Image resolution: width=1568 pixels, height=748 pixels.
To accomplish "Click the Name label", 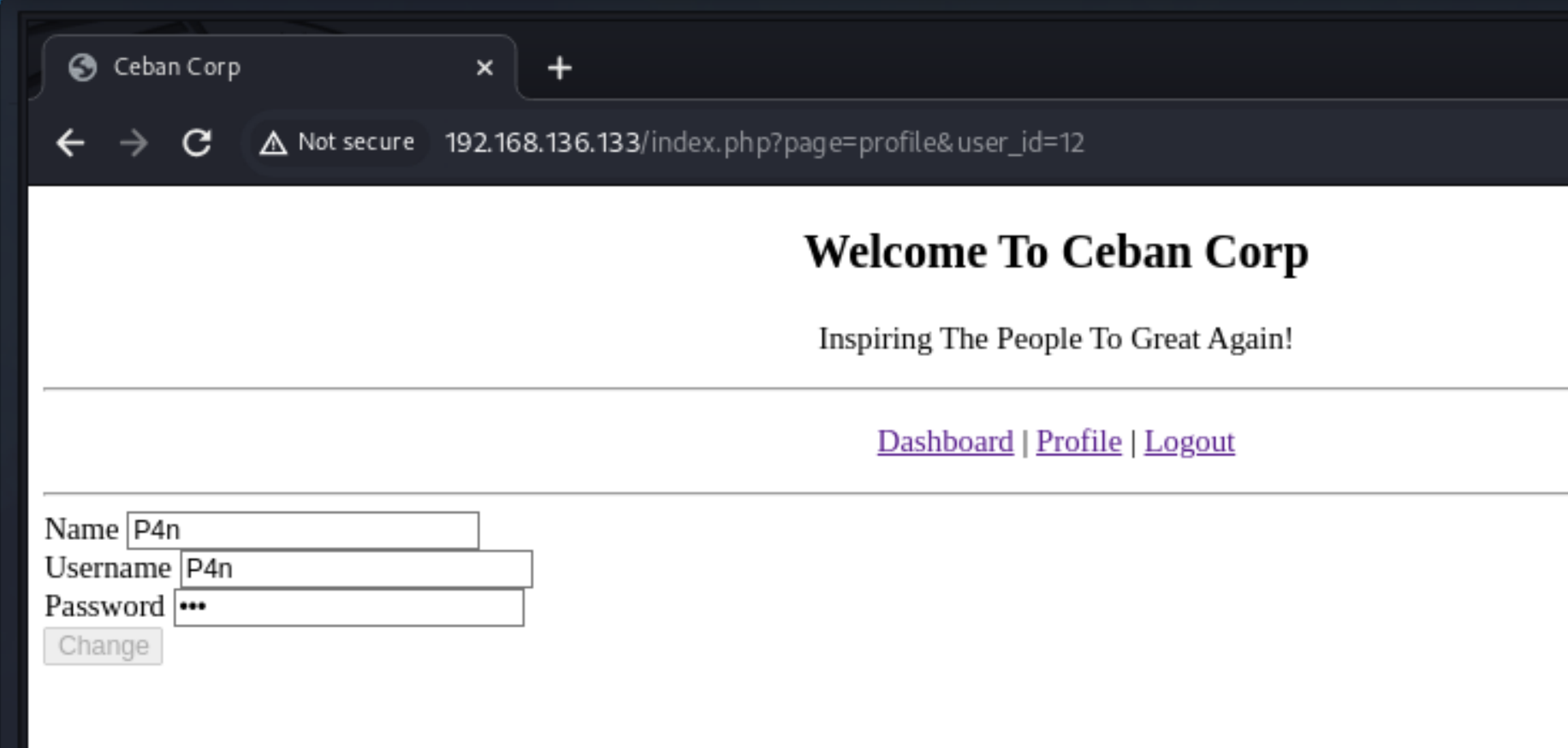I will click(81, 530).
